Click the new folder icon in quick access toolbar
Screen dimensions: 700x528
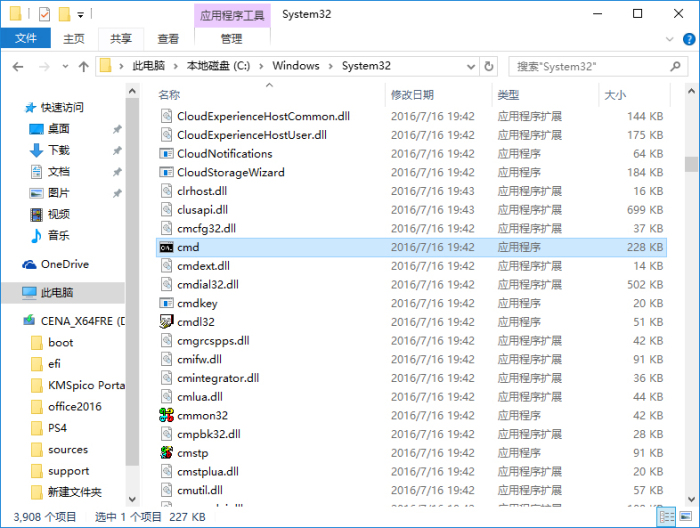pyautogui.click(x=64, y=14)
